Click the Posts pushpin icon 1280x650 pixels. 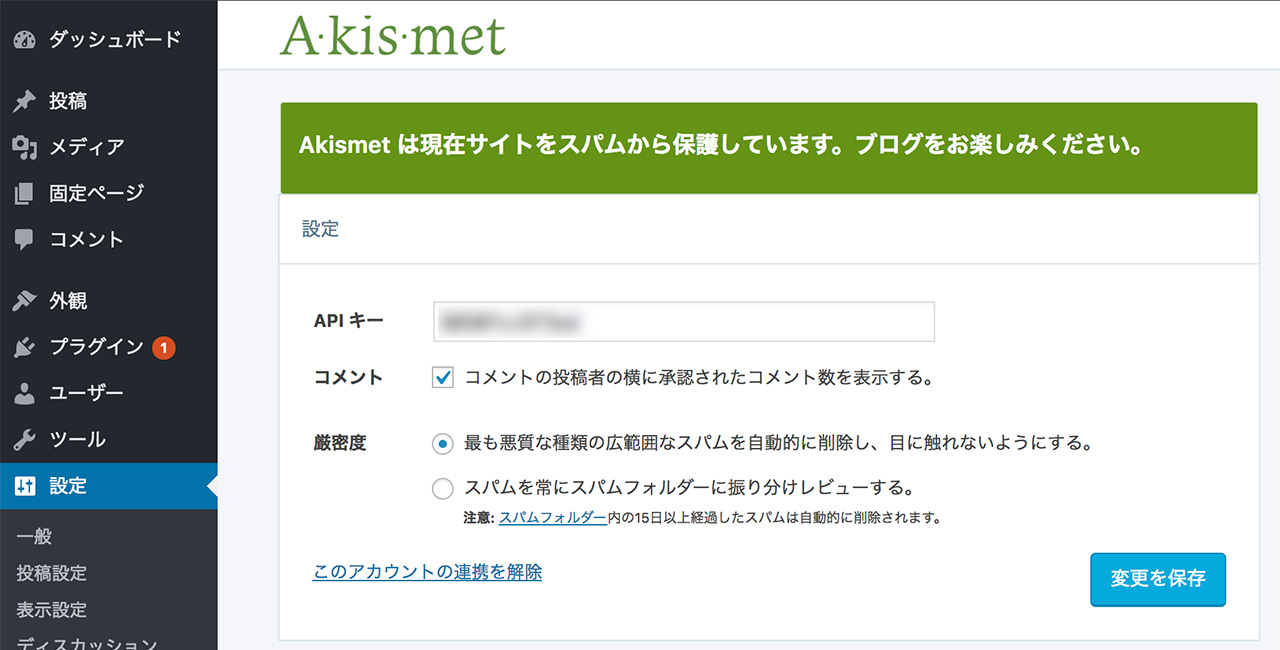tap(25, 101)
